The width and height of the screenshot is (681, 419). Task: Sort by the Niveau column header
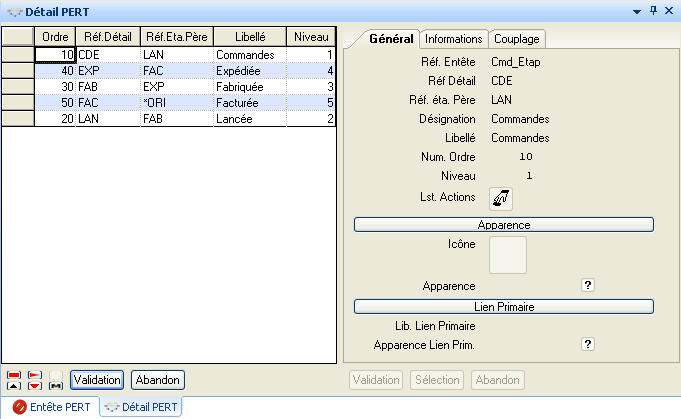pos(310,36)
